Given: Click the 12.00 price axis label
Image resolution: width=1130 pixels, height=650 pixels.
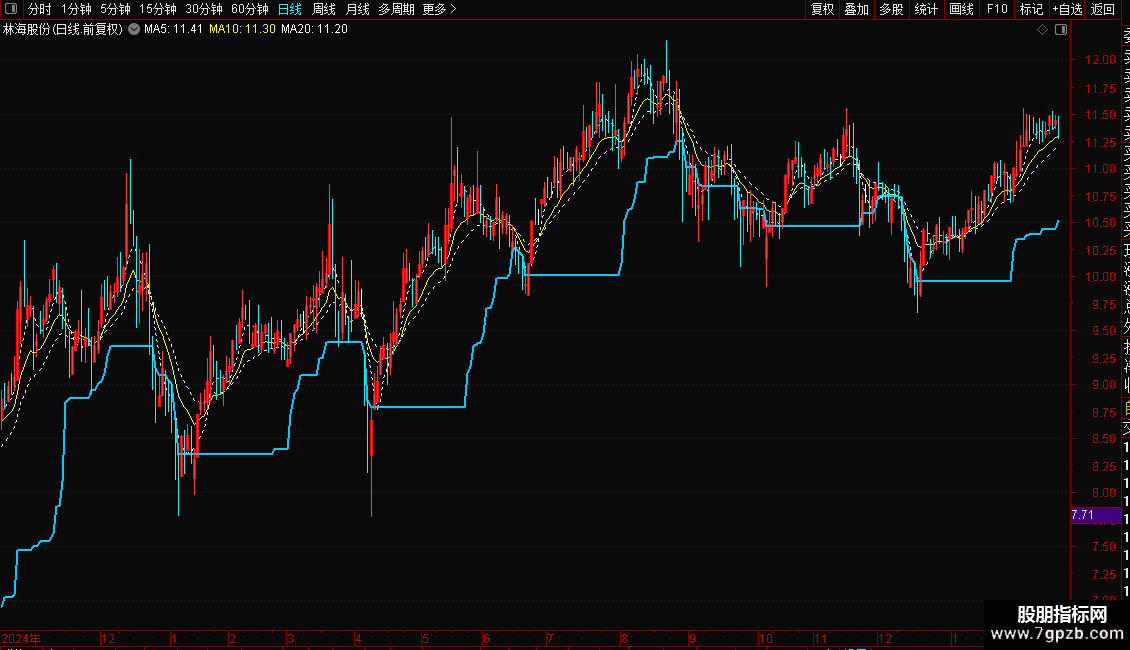Looking at the screenshot, I should tap(1100, 60).
